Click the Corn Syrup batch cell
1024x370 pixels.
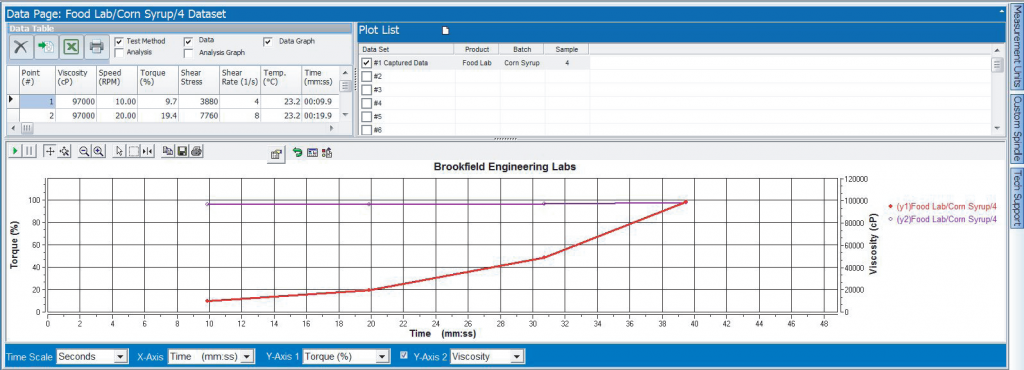pyautogui.click(x=522, y=63)
